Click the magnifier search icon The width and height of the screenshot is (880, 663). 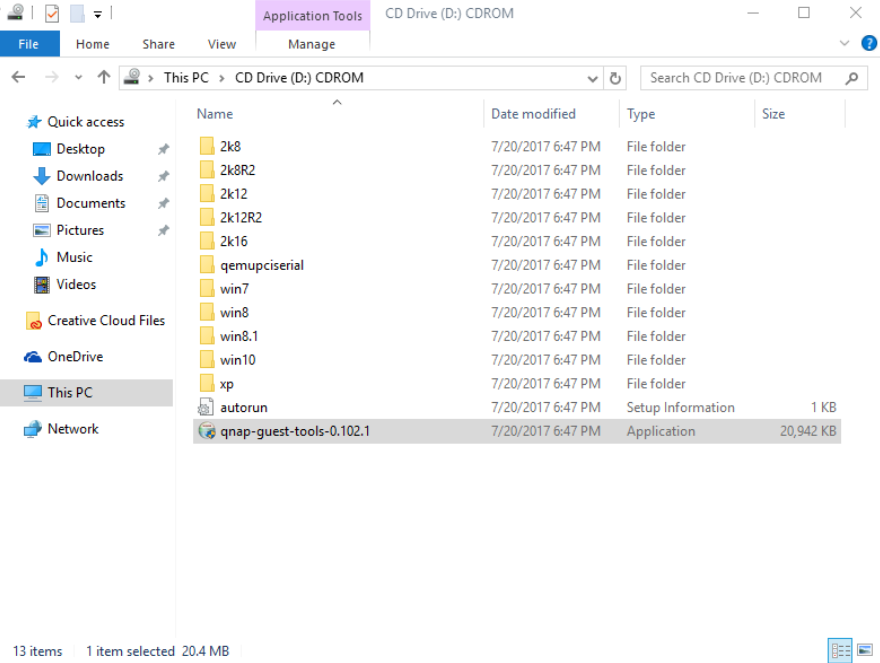tap(852, 78)
